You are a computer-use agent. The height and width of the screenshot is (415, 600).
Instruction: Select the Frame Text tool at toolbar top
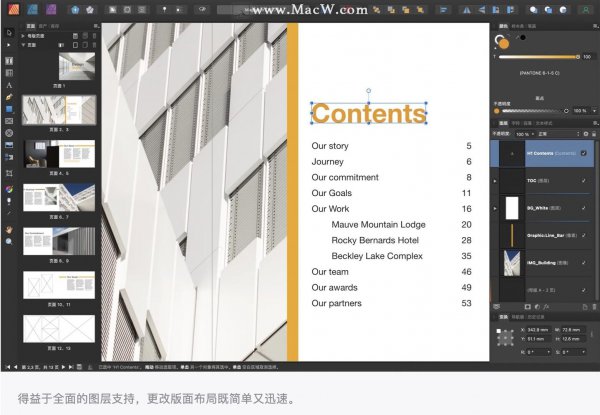9,61
